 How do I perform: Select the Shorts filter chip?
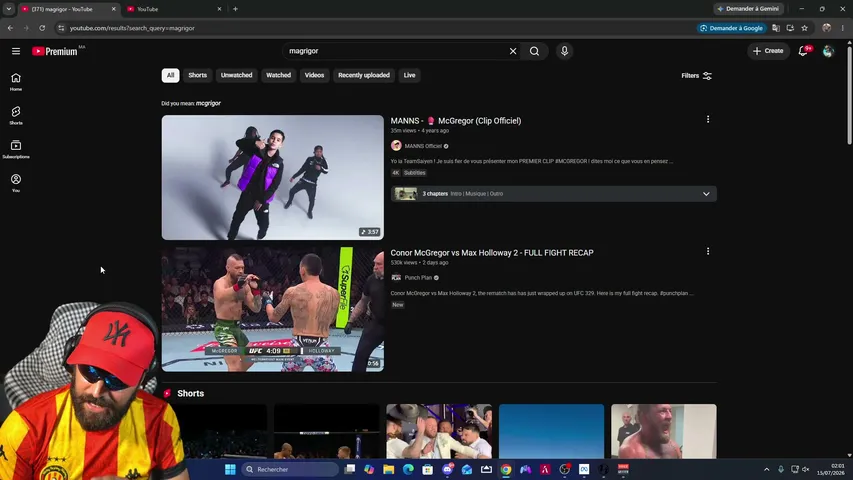[x=197, y=75]
